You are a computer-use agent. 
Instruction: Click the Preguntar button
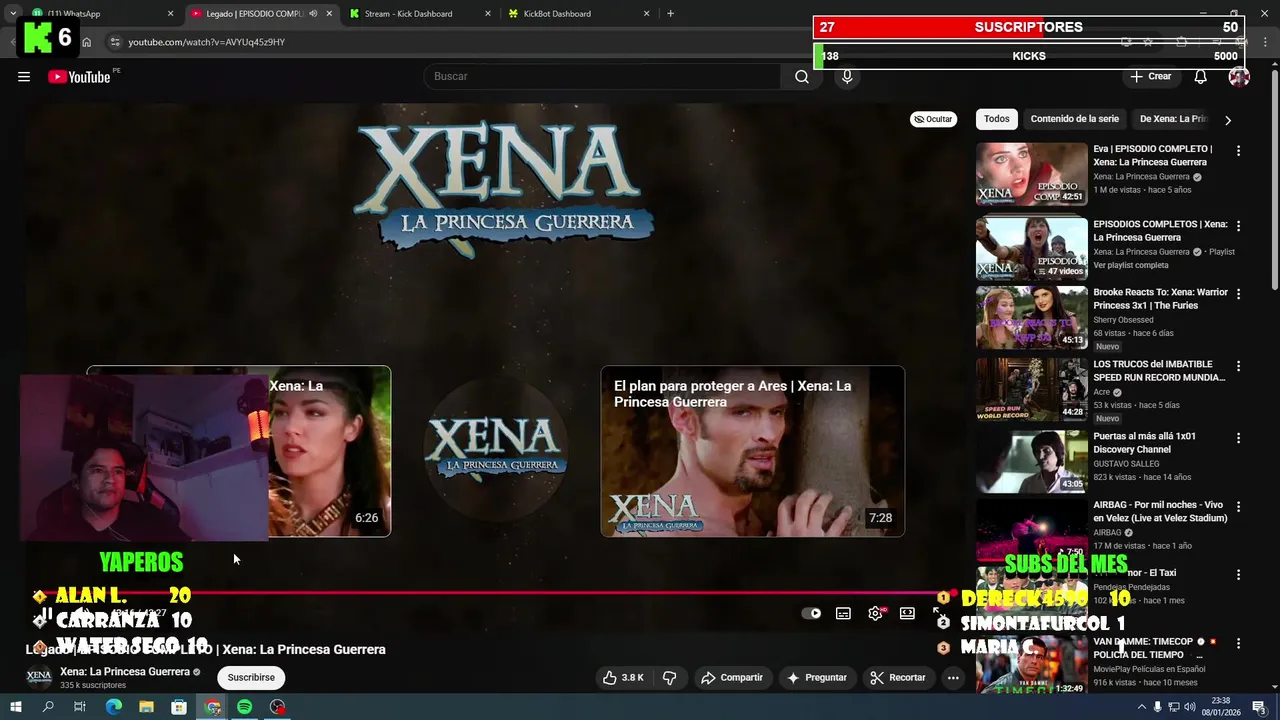817,678
